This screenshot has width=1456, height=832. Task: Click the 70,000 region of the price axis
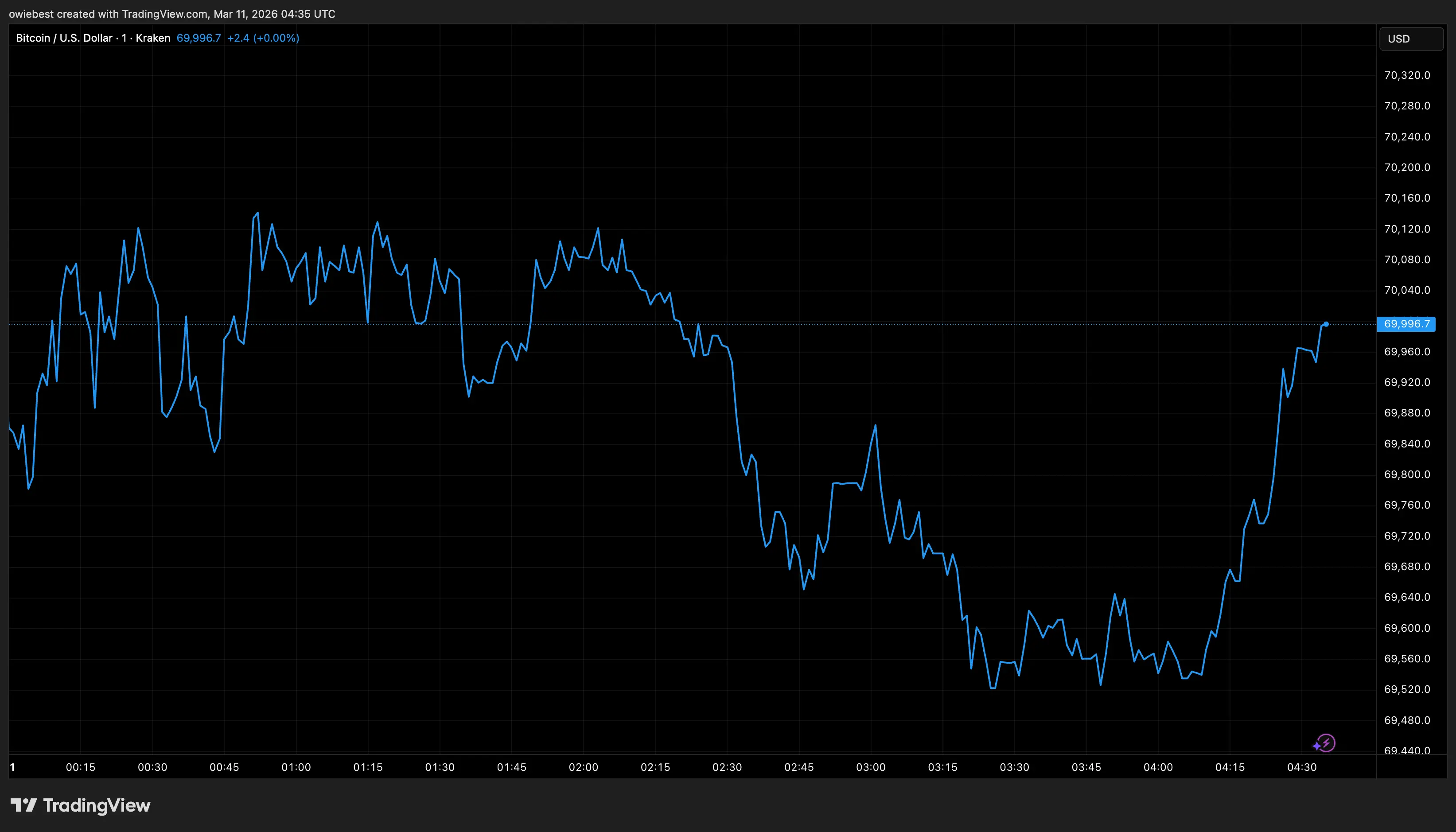1406,324
